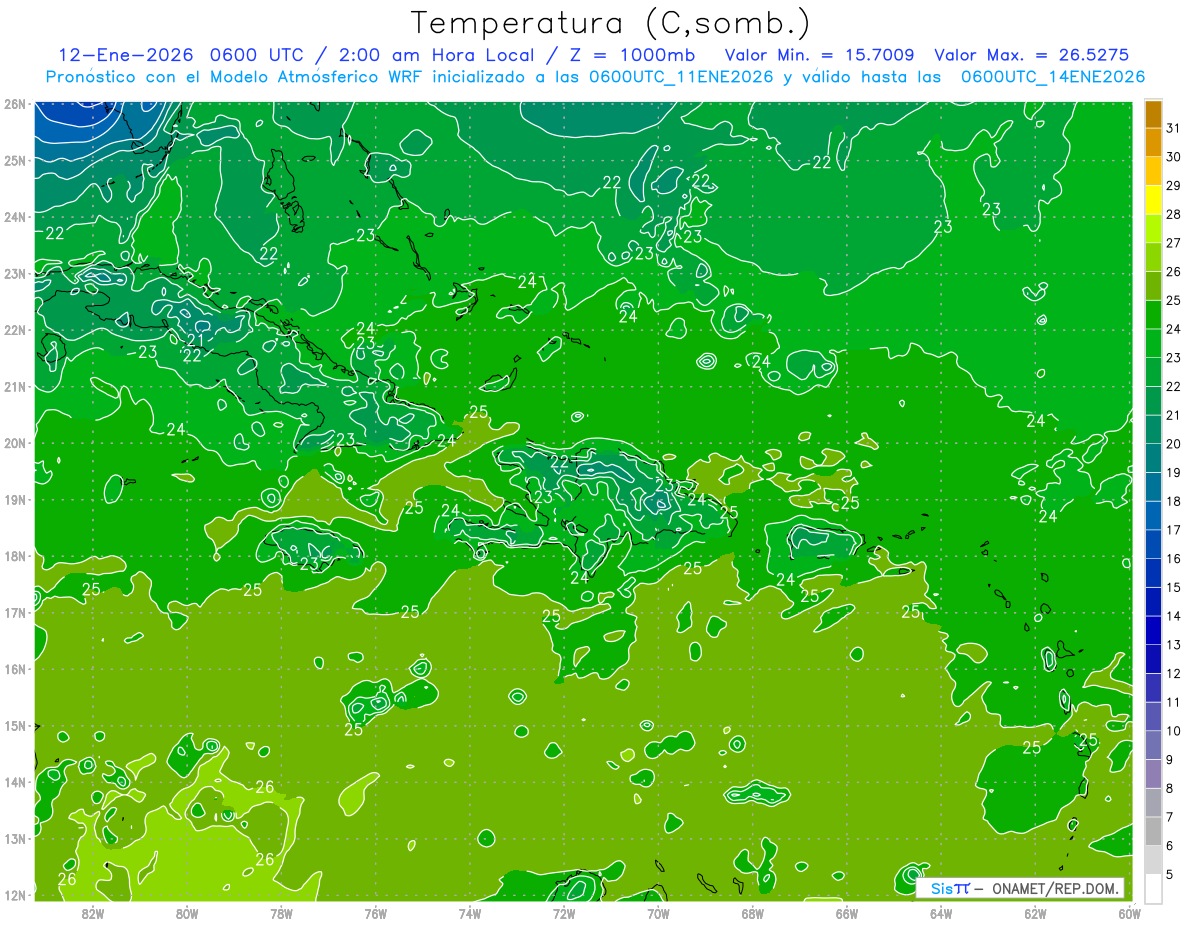1200x927 pixels.
Task: Click the color bar label '10'
Action: point(1173,731)
